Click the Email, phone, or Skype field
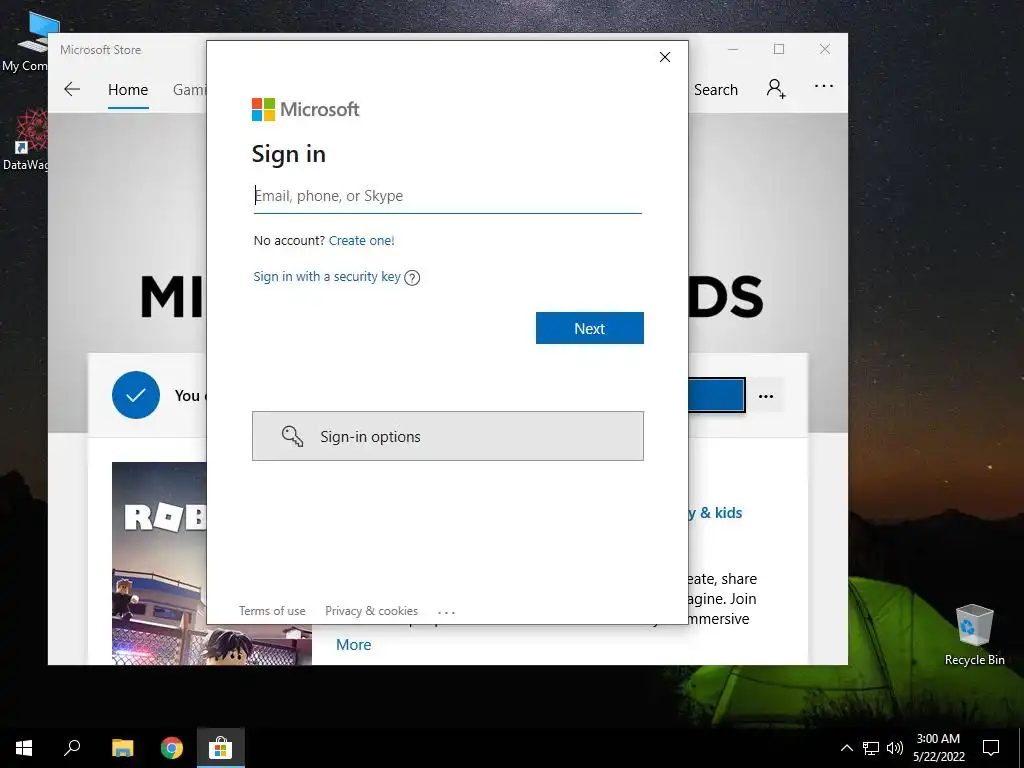1024x768 pixels. [x=447, y=196]
